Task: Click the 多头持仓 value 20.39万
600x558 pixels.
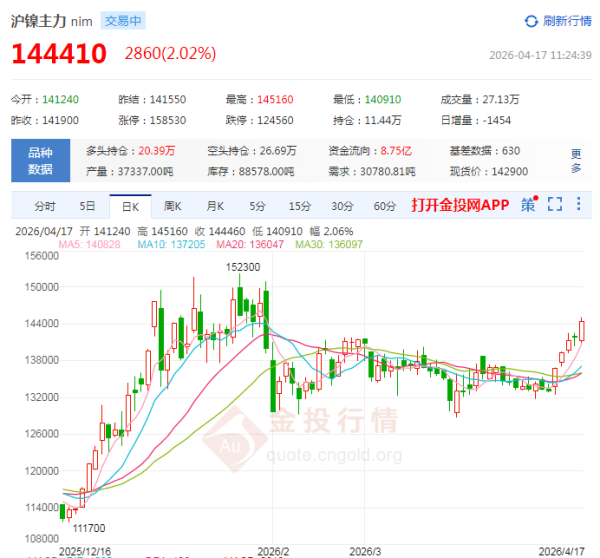Action: tap(157, 151)
